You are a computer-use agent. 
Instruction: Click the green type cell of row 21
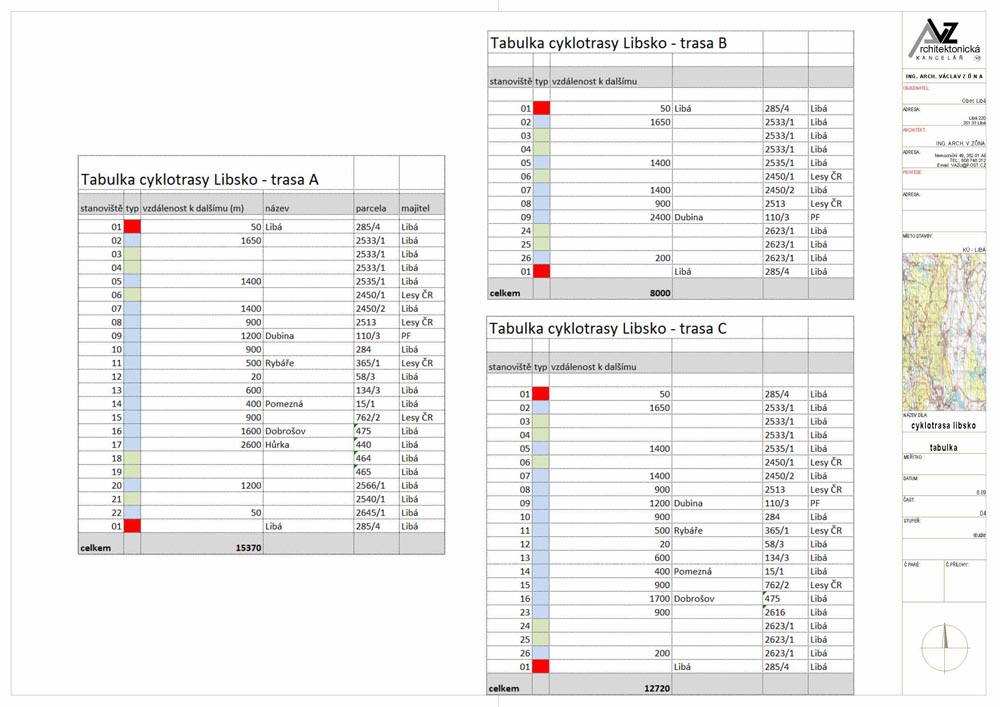click(x=132, y=499)
